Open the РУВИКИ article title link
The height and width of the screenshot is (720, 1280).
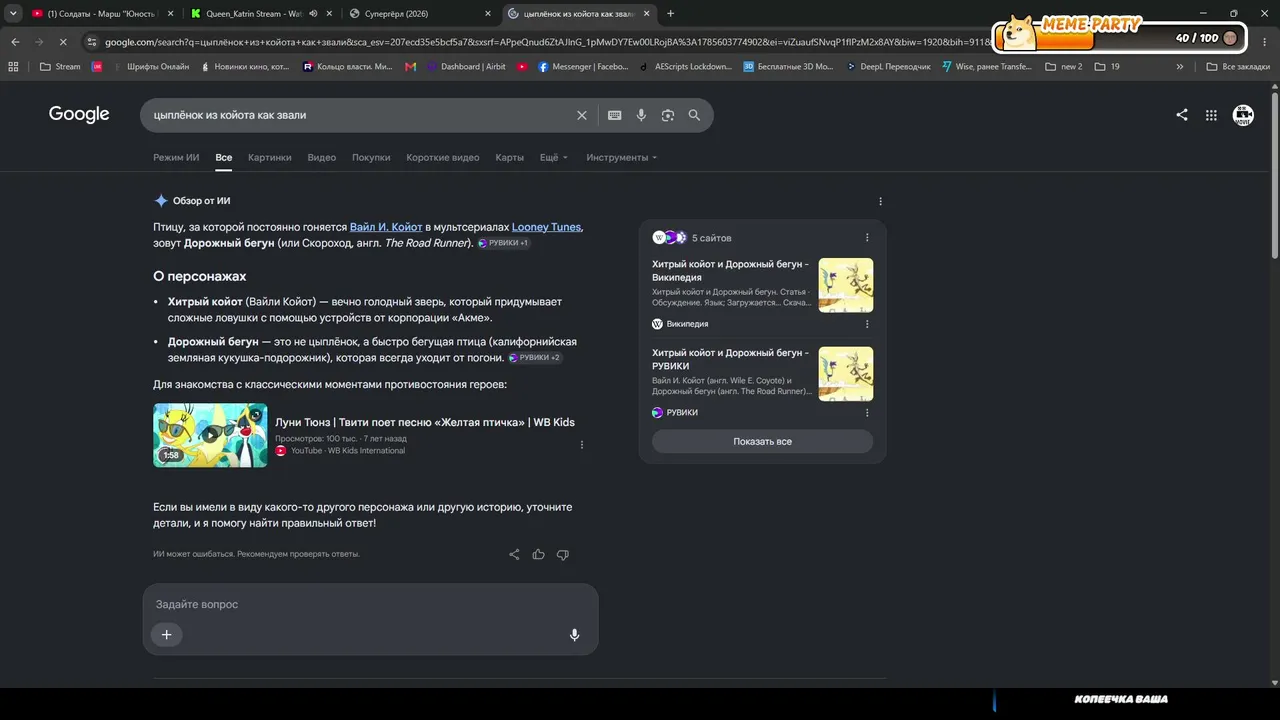click(731, 359)
